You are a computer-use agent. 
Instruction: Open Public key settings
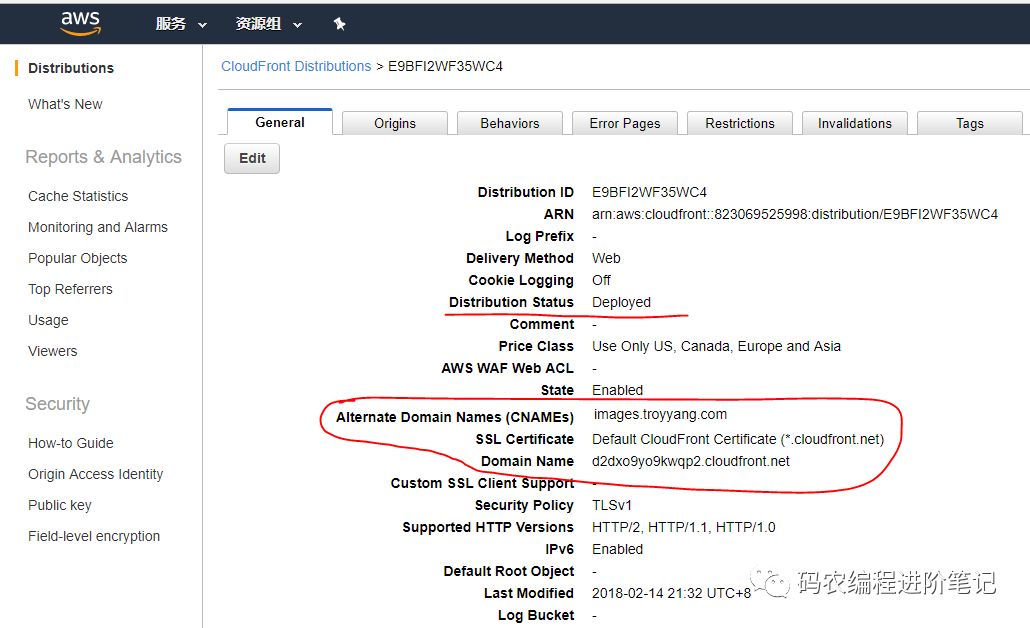click(60, 505)
